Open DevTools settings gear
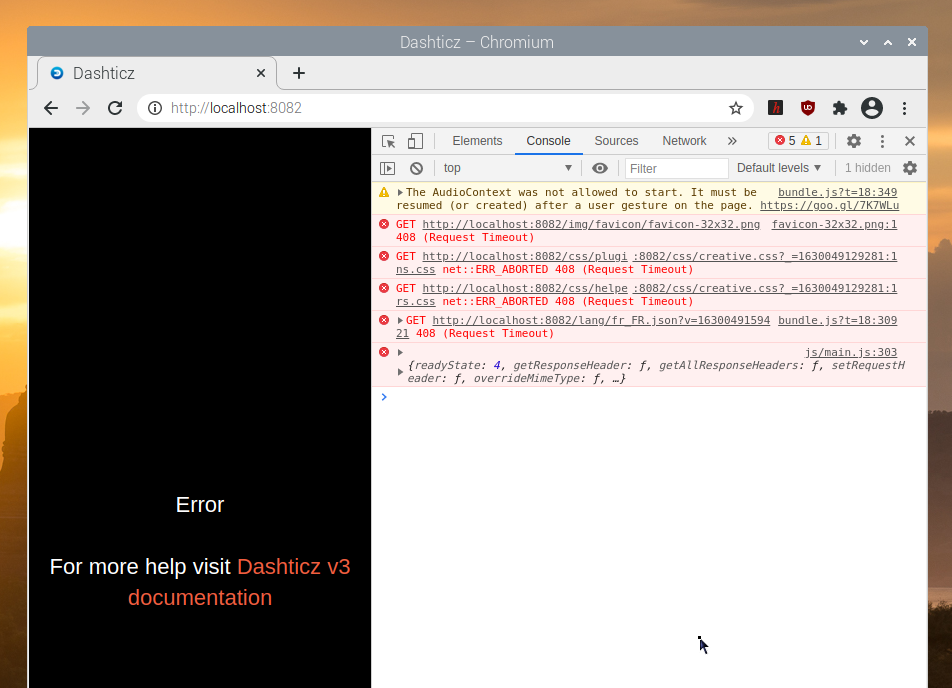 click(854, 141)
